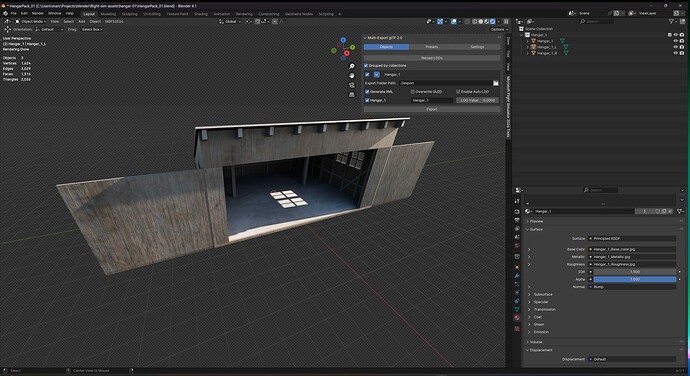Uncheck the Grouped by collections checkbox
The width and height of the screenshot is (690, 376).
(366, 66)
